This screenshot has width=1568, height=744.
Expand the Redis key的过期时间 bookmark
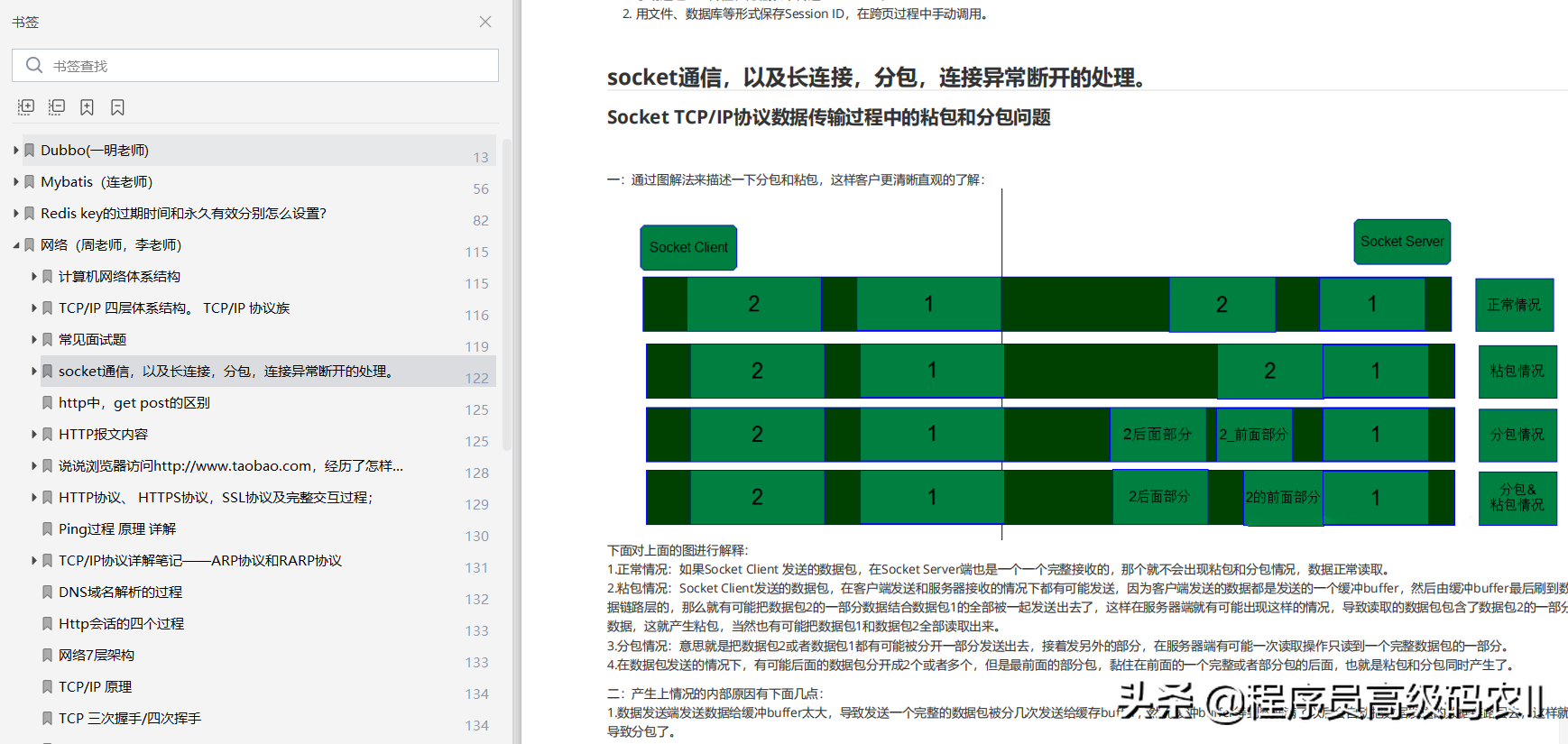point(15,213)
